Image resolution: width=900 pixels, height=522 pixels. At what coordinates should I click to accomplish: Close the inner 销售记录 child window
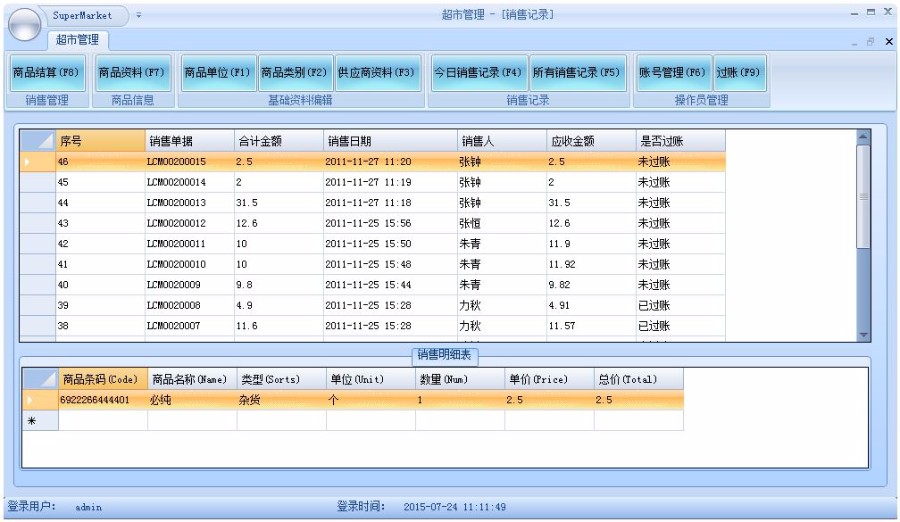(x=889, y=42)
